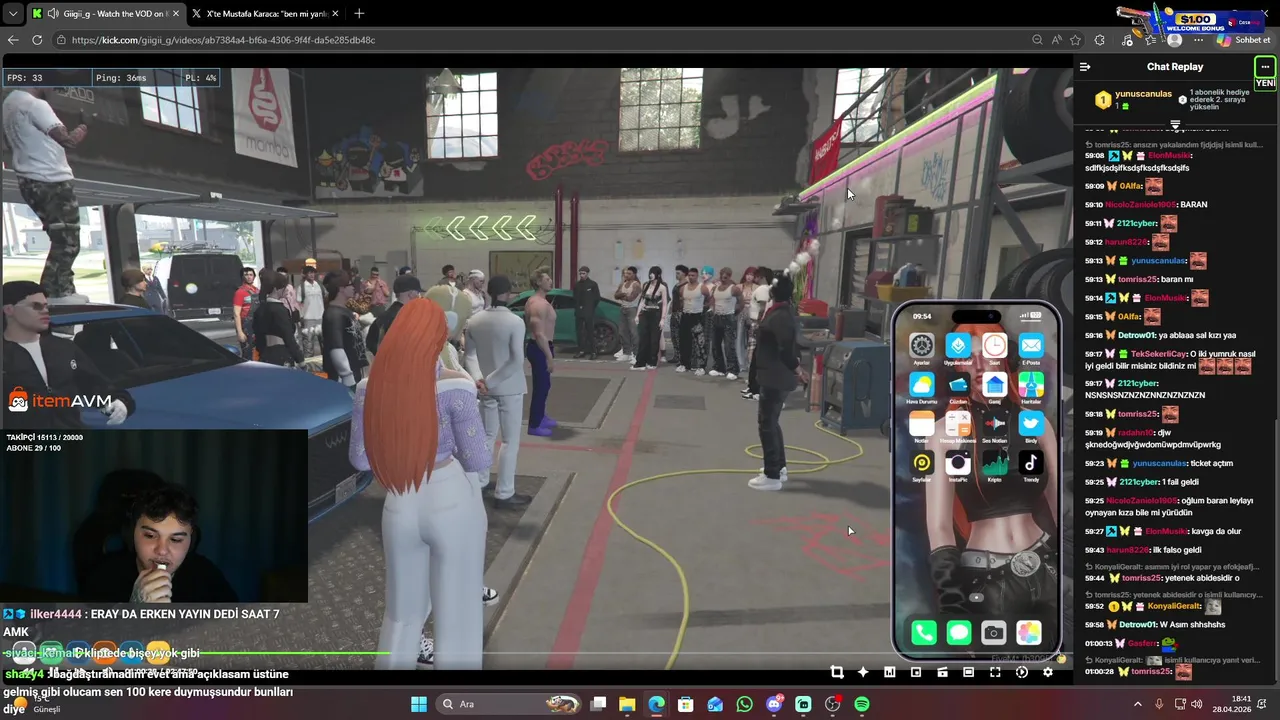Reload the kick.com page
Screen dimensions: 1280x720
coord(37,40)
